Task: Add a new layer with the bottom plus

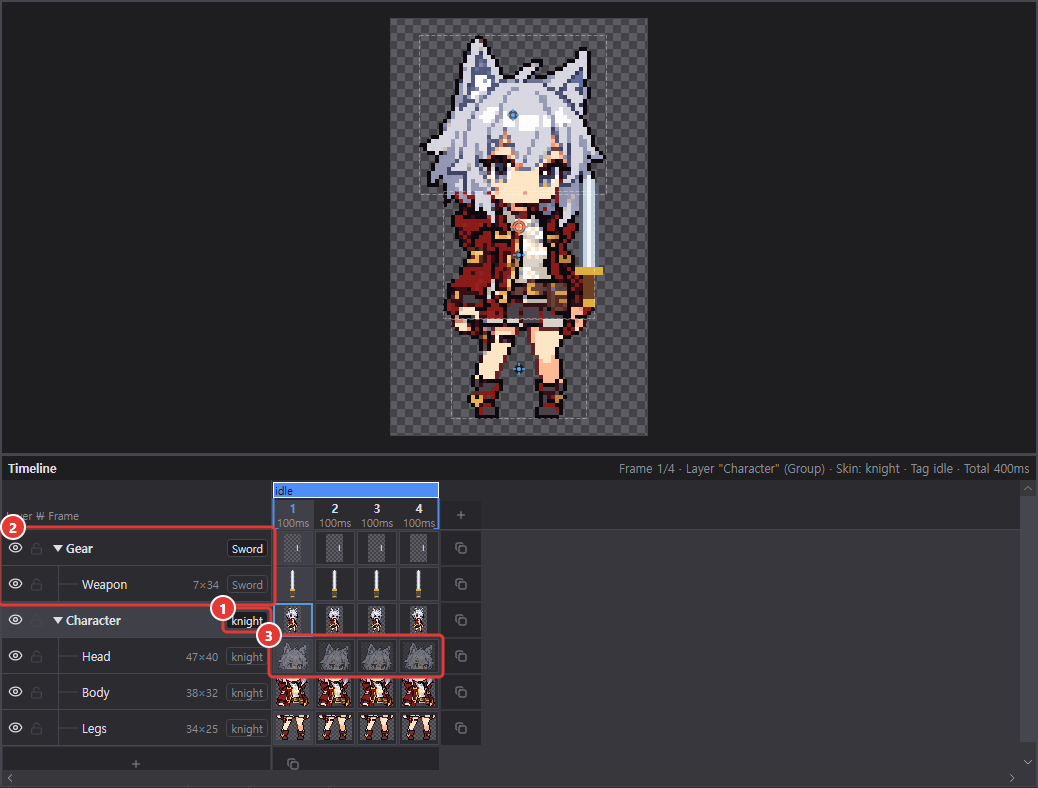Action: pyautogui.click(x=136, y=764)
